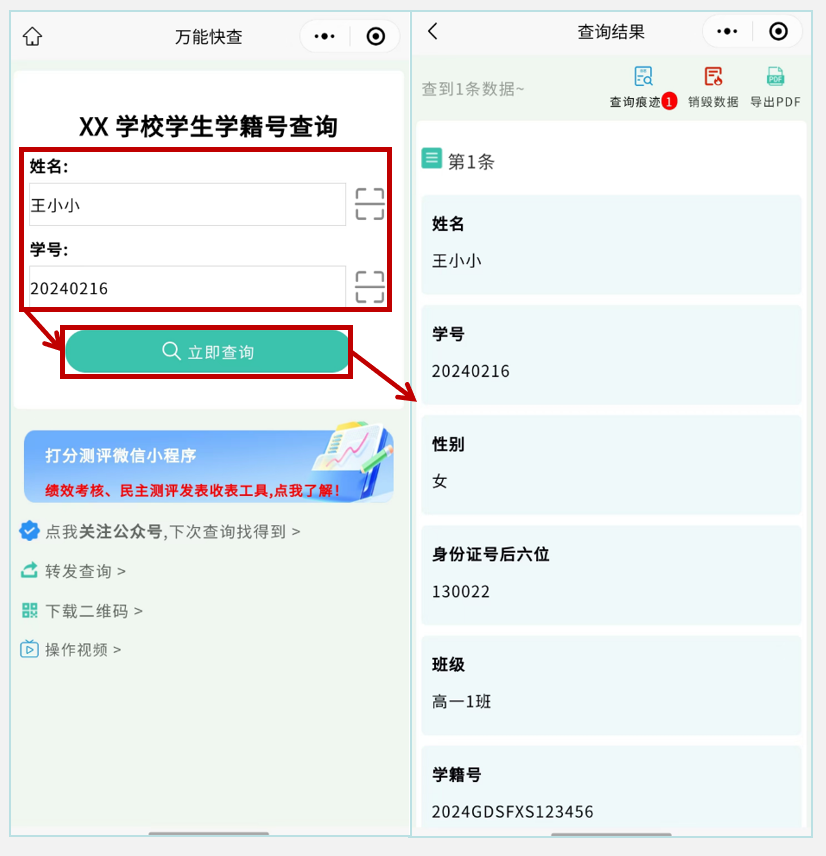Image resolution: width=826 pixels, height=856 pixels.
Task: Tap the red badge on 查询痕迹
Action: (669, 101)
